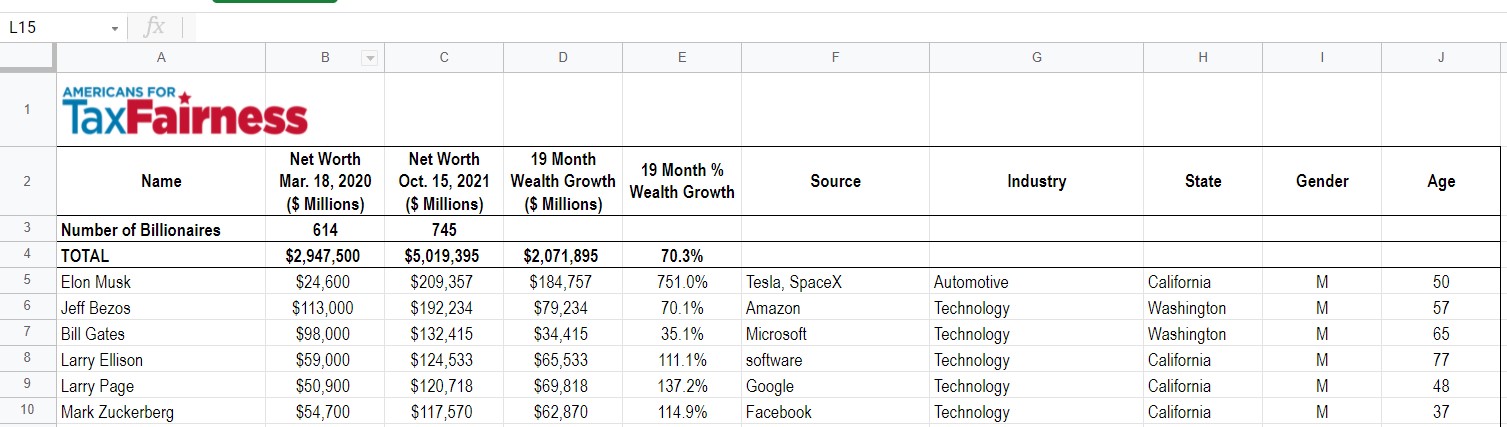1507x427 pixels.
Task: Select row 10 header
Action: (x=27, y=412)
